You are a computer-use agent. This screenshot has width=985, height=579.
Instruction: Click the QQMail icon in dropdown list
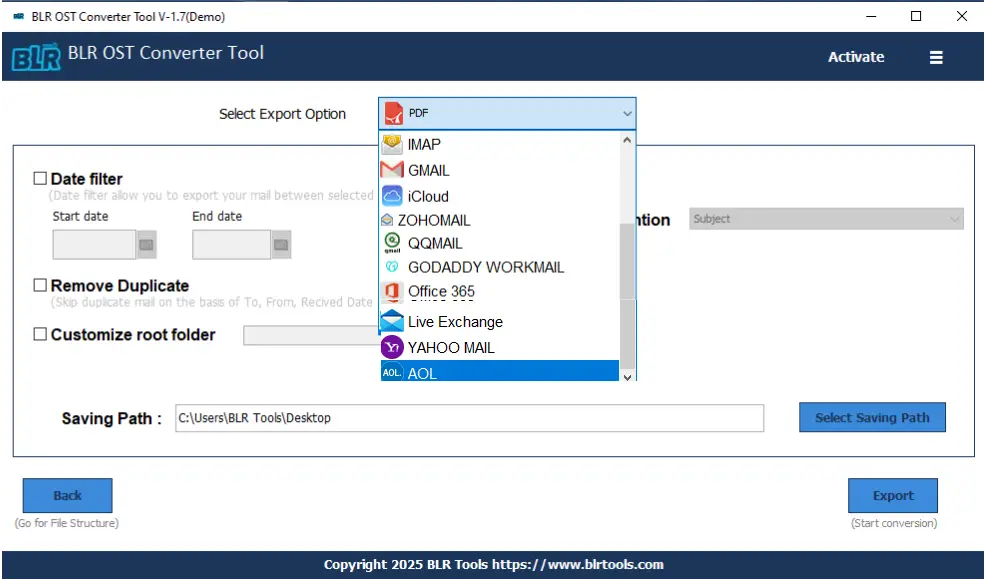point(392,243)
